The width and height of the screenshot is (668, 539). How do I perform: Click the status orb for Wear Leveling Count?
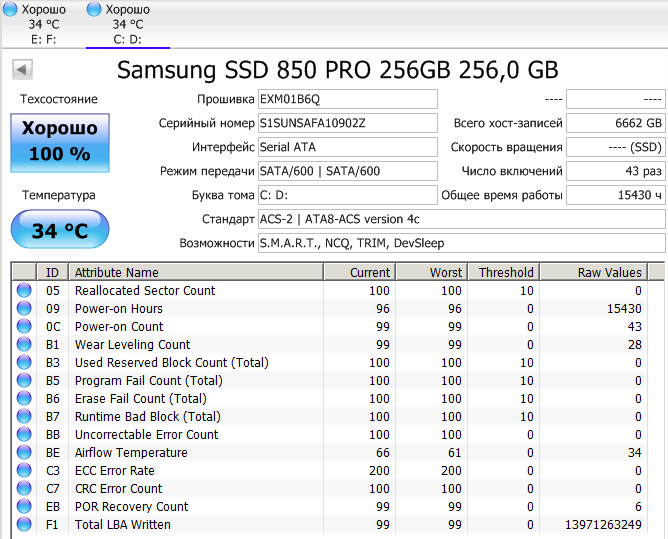click(24, 344)
